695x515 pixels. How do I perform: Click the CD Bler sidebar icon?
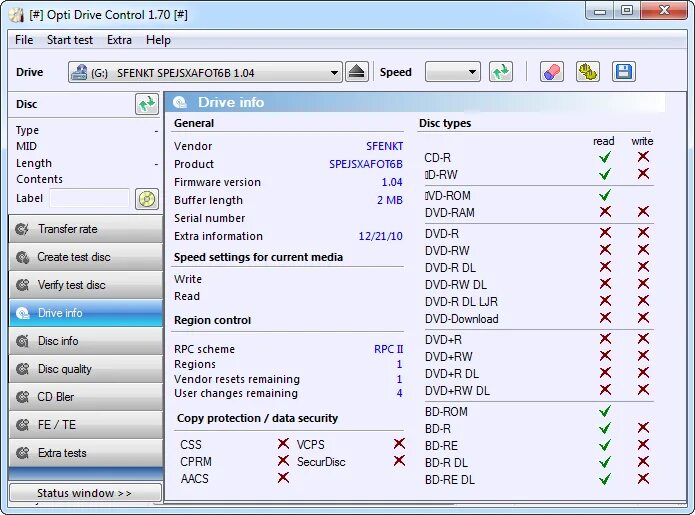(22, 397)
